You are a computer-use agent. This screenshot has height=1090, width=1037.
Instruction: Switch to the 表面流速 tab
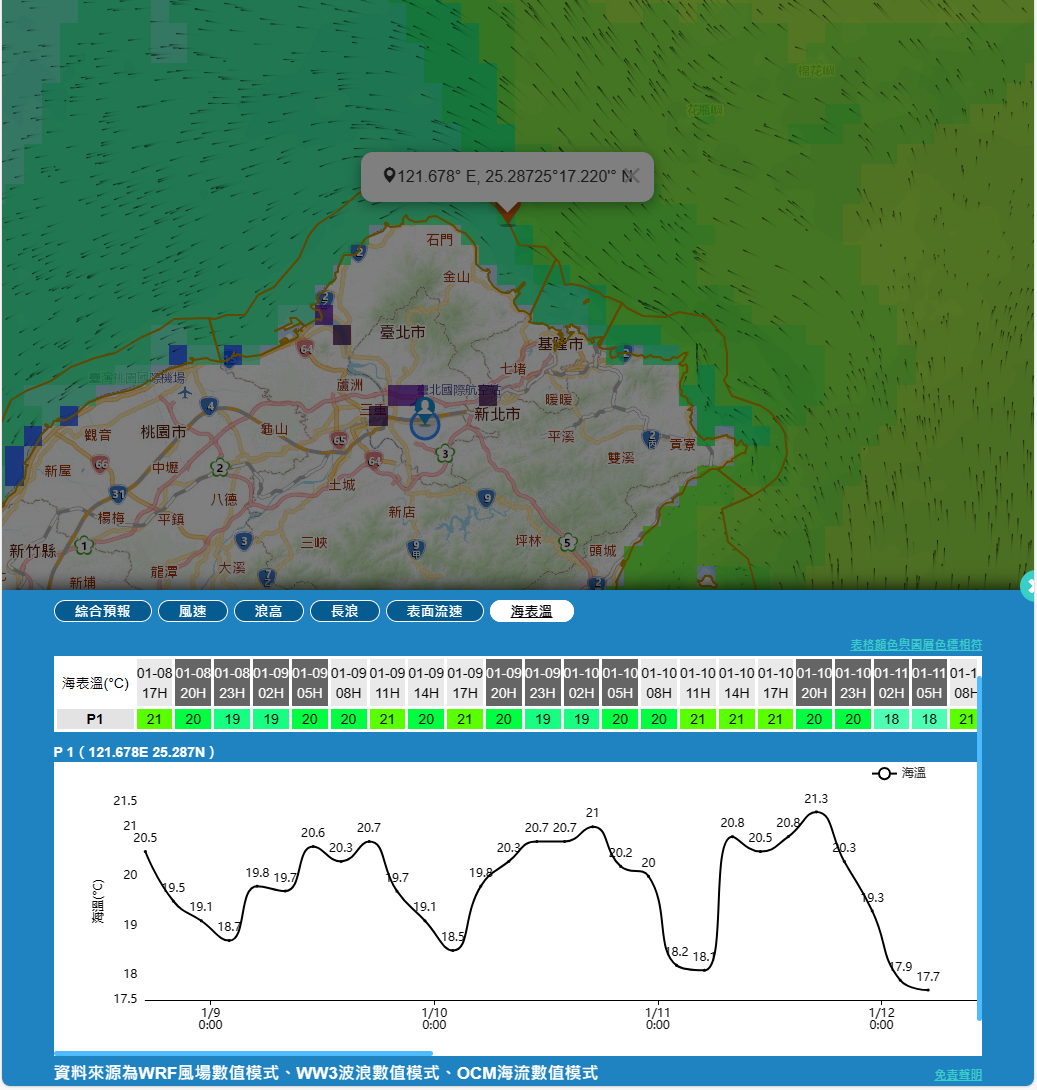click(x=435, y=611)
